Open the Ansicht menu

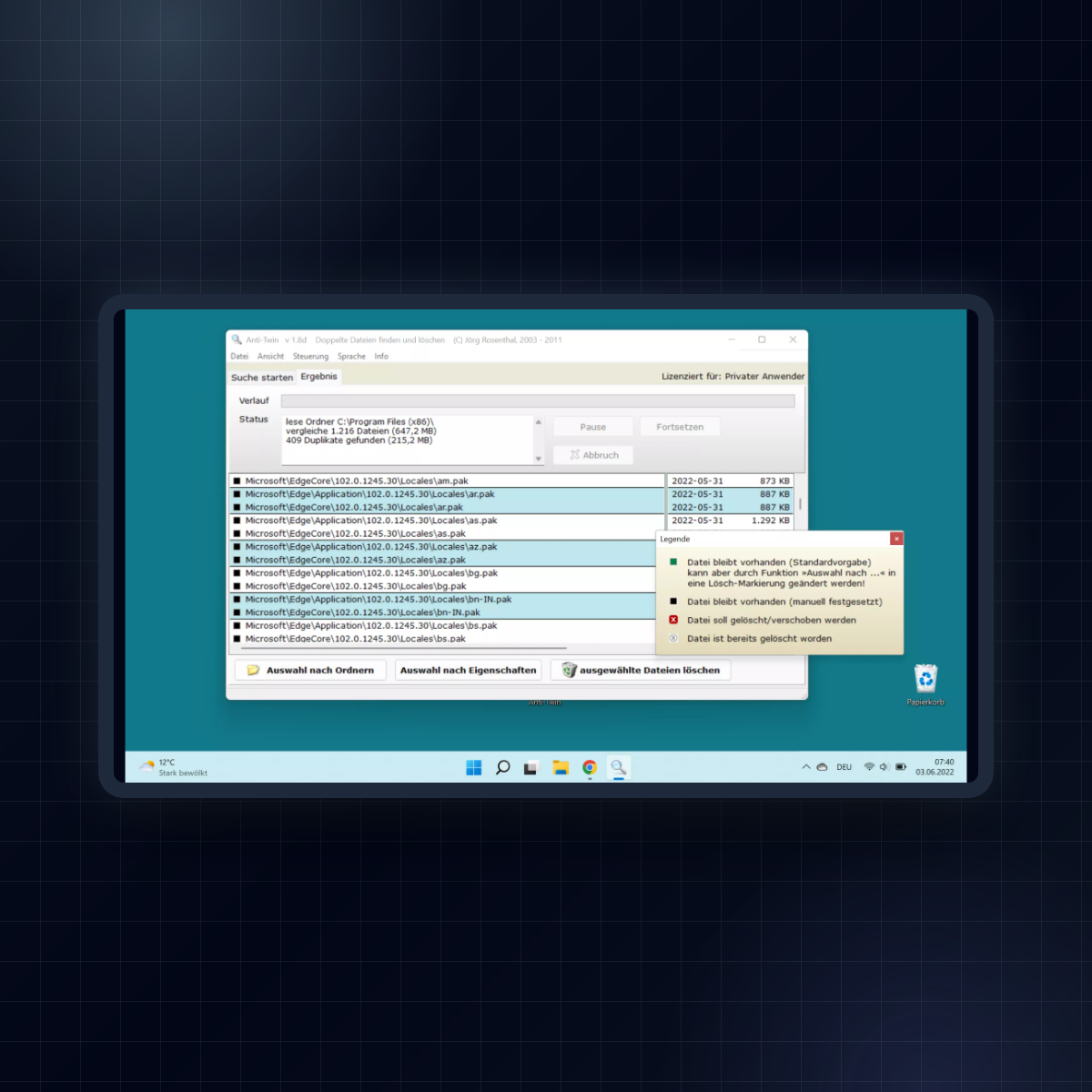pyautogui.click(x=270, y=357)
